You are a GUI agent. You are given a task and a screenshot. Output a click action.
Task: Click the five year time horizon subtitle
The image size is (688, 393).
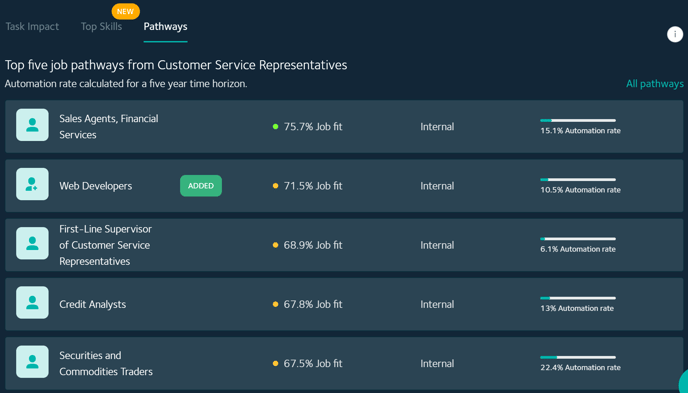[x=126, y=84]
